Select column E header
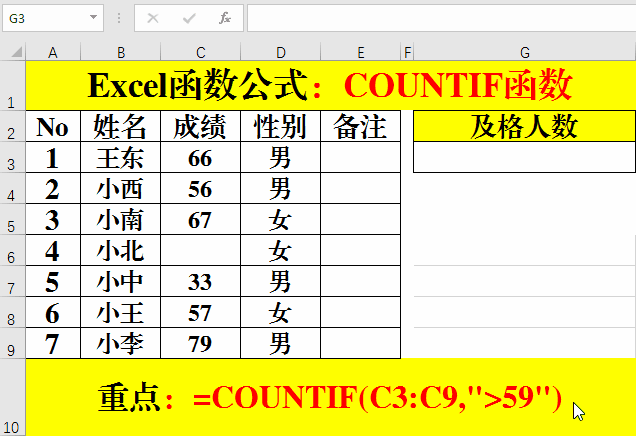The height and width of the screenshot is (436, 636). click(x=360, y=52)
